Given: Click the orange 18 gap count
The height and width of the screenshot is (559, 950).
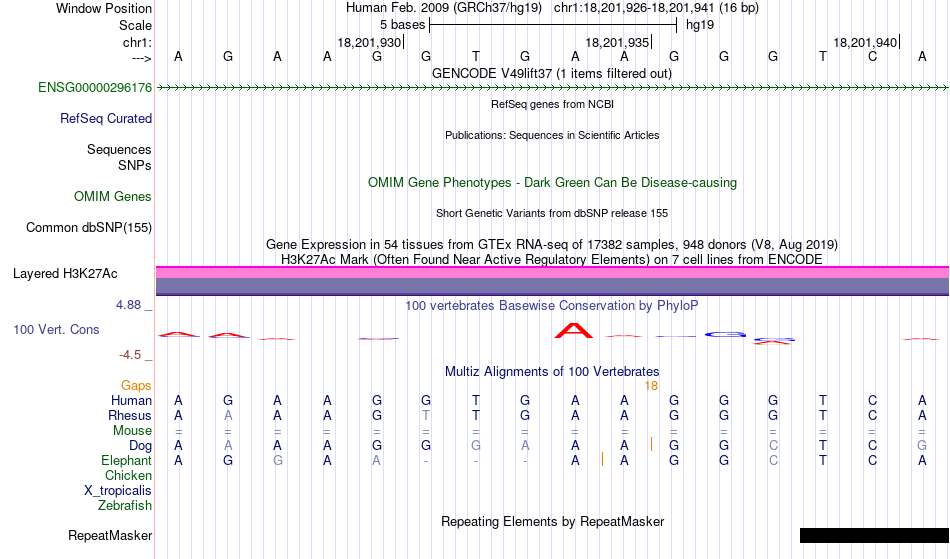Looking at the screenshot, I should pos(651,386).
